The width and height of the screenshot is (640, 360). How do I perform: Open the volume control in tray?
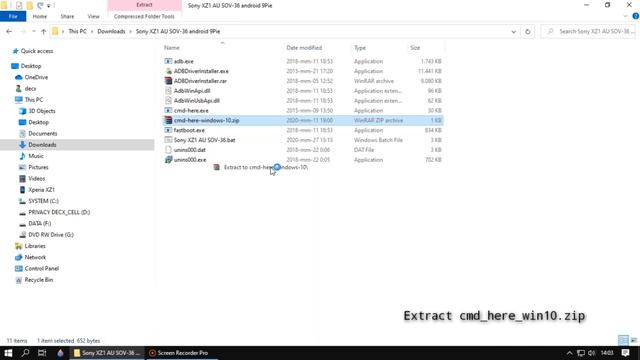click(591, 353)
